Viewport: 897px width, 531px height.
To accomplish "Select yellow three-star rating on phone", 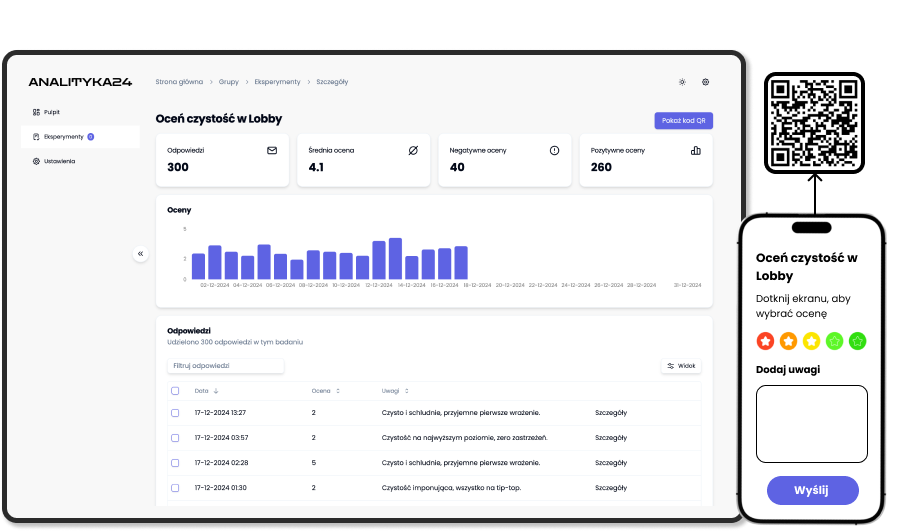I will click(811, 341).
